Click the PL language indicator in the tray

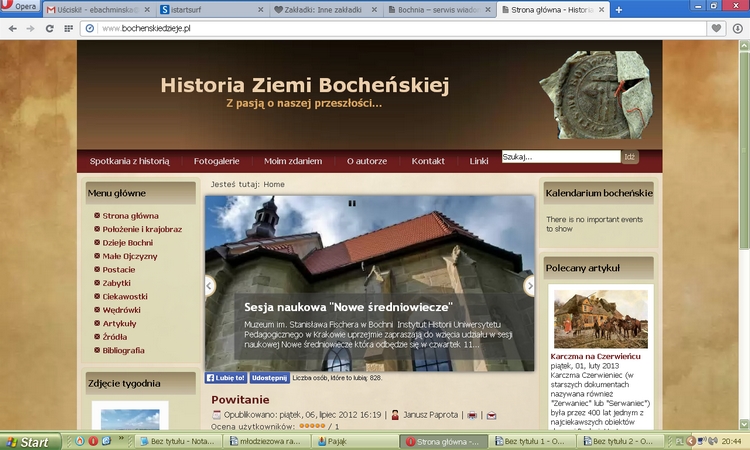679,441
